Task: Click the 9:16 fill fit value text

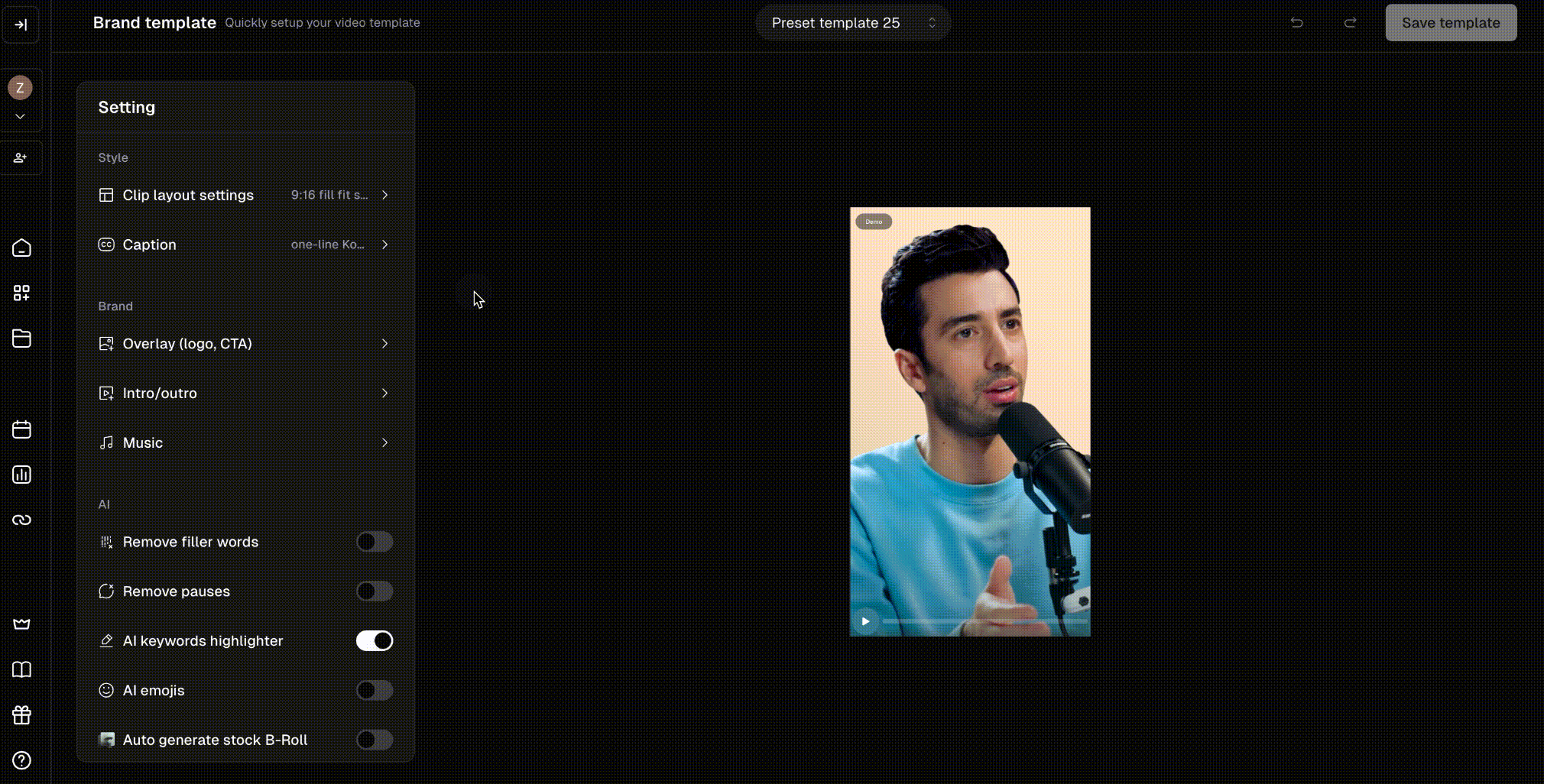Action: [x=329, y=195]
